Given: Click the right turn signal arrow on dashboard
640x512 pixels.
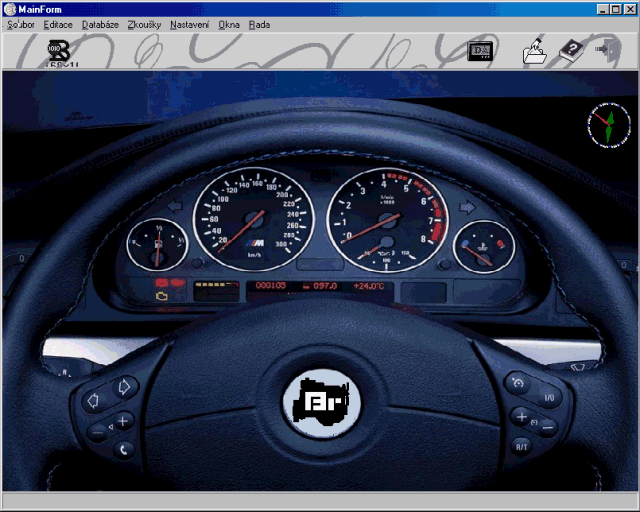Looking at the screenshot, I should tap(467, 207).
